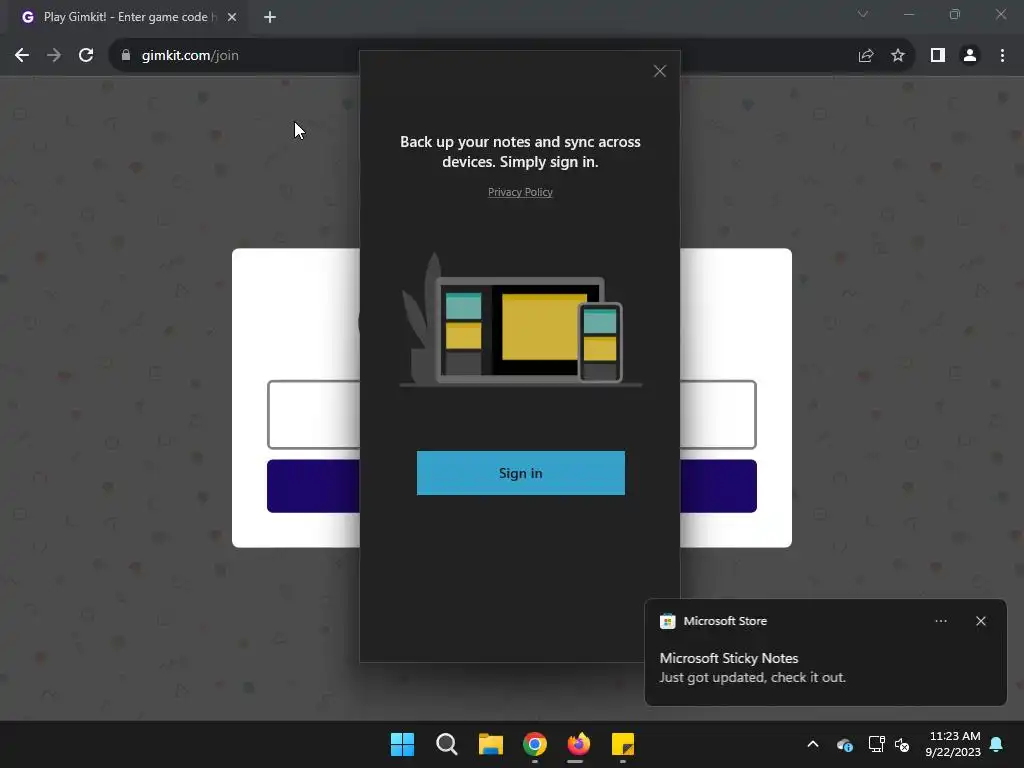Click the Gimkit favicon on the tab
The width and height of the screenshot is (1024, 768).
pos(27,17)
